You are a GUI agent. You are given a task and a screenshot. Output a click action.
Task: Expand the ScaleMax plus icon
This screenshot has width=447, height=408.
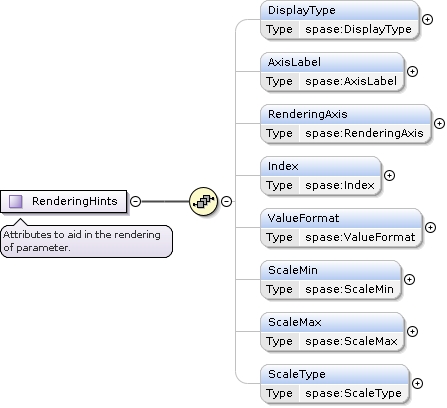point(412,331)
